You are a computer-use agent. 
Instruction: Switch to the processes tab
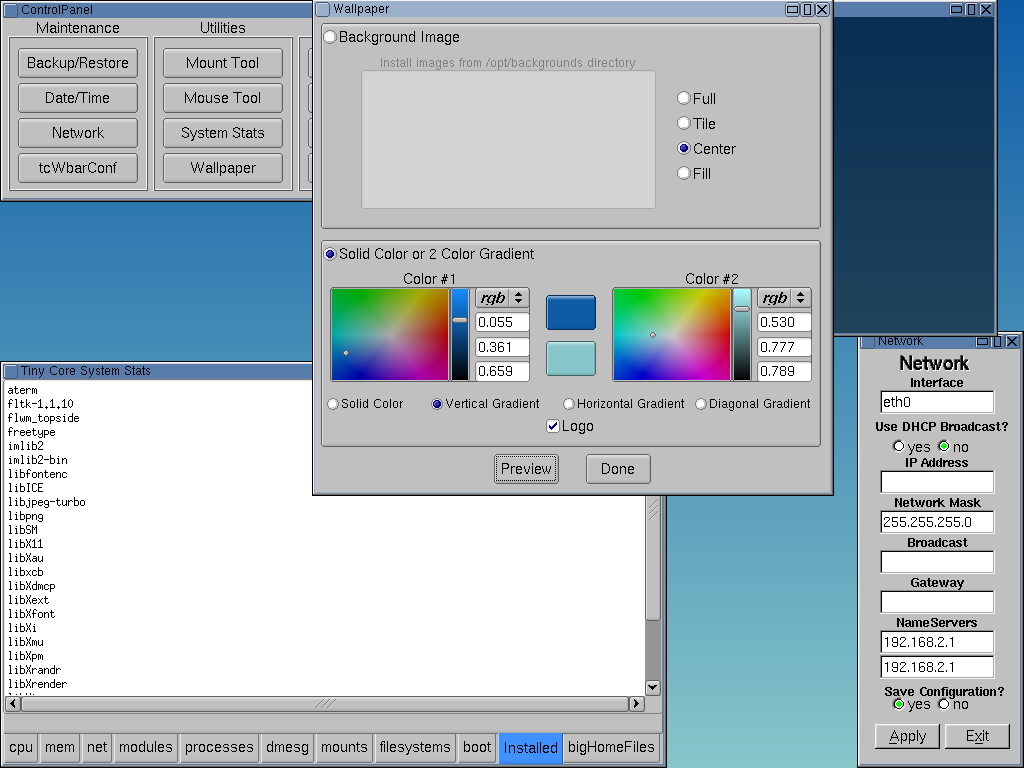[x=219, y=747]
